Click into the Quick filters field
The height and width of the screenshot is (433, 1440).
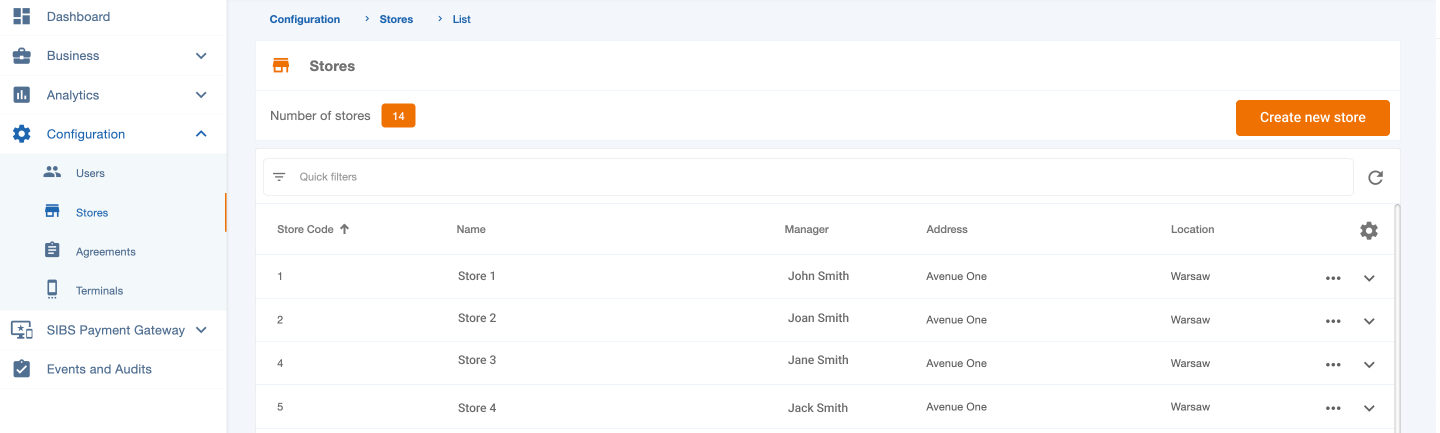tap(820, 177)
